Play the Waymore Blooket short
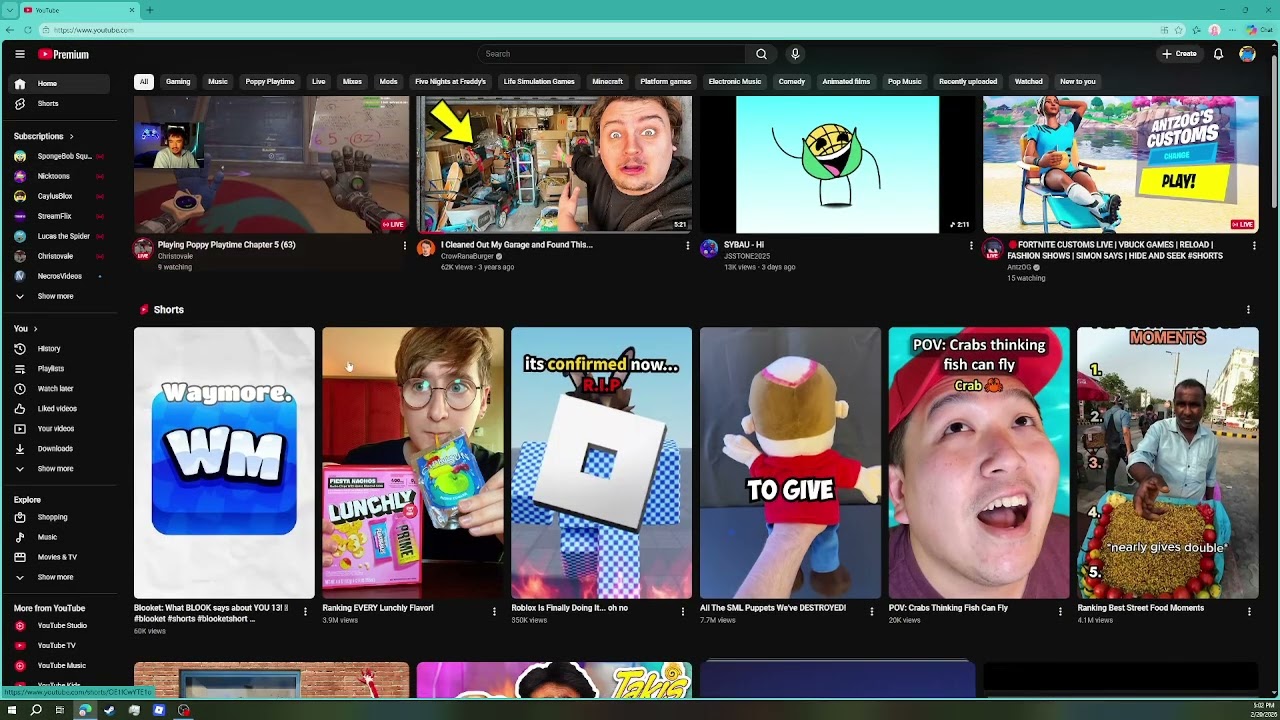Viewport: 1280px width, 720px height. [x=224, y=463]
